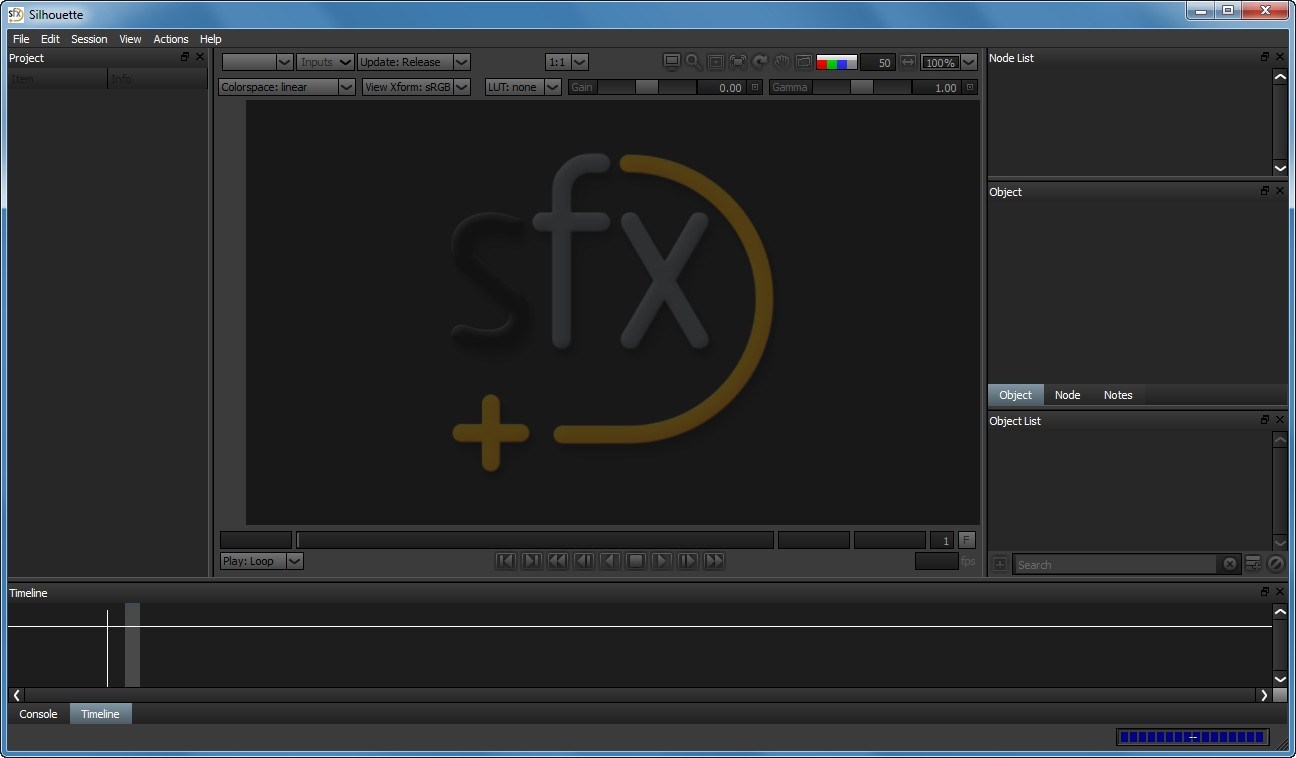Click the fps input field

click(x=936, y=561)
